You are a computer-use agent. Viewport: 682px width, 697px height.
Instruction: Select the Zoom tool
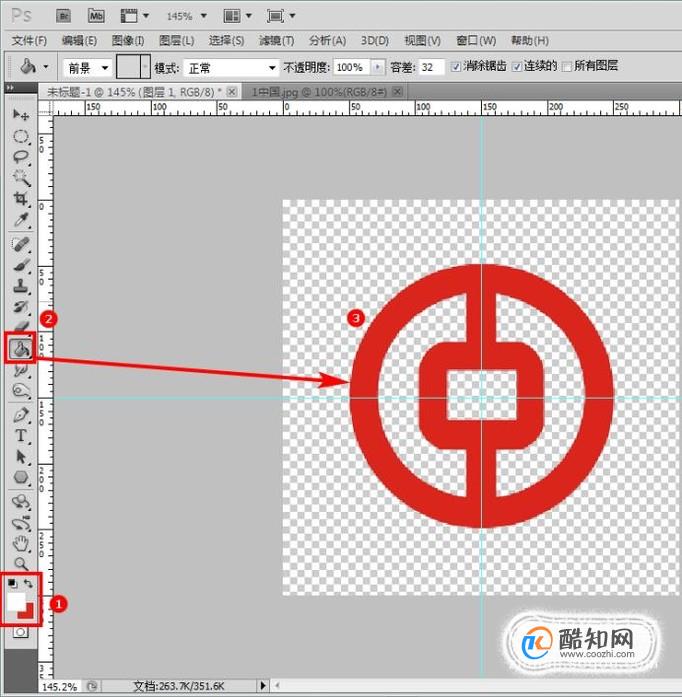[x=20, y=564]
